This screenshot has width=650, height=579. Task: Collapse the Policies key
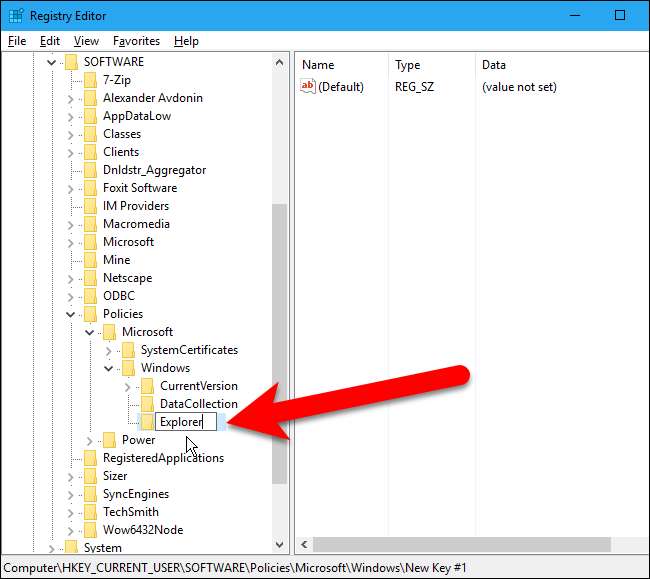[70, 314]
